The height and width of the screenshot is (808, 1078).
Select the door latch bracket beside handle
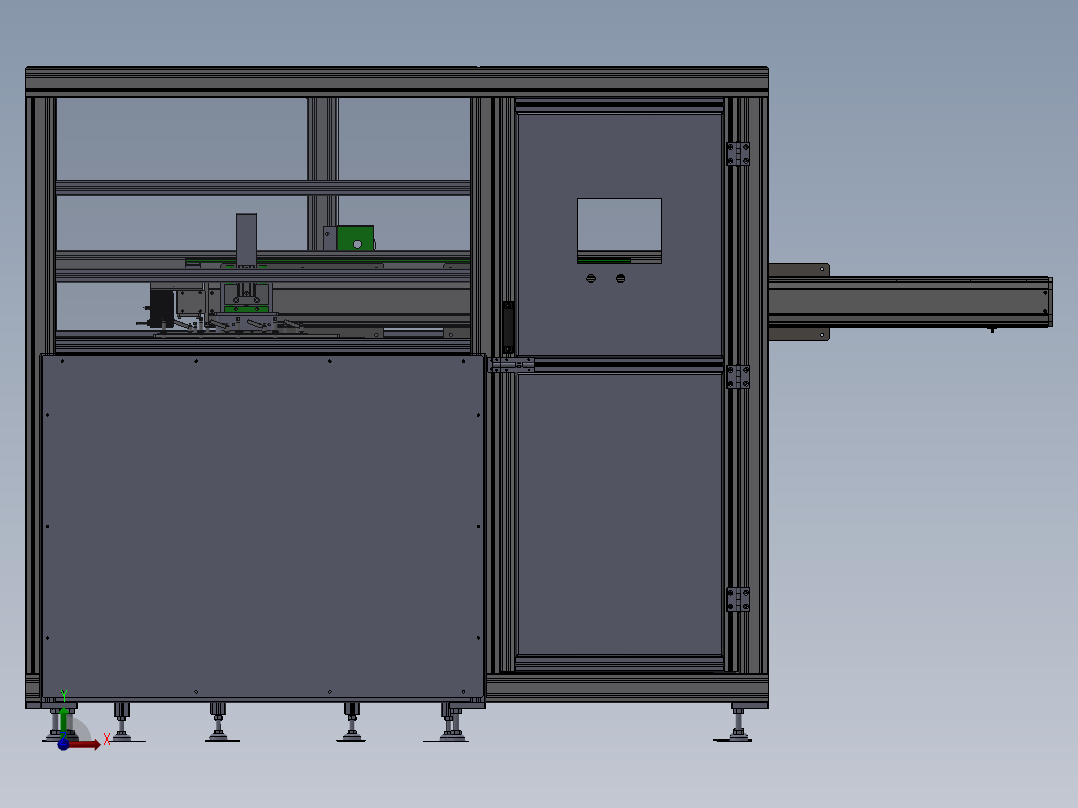(x=512, y=365)
